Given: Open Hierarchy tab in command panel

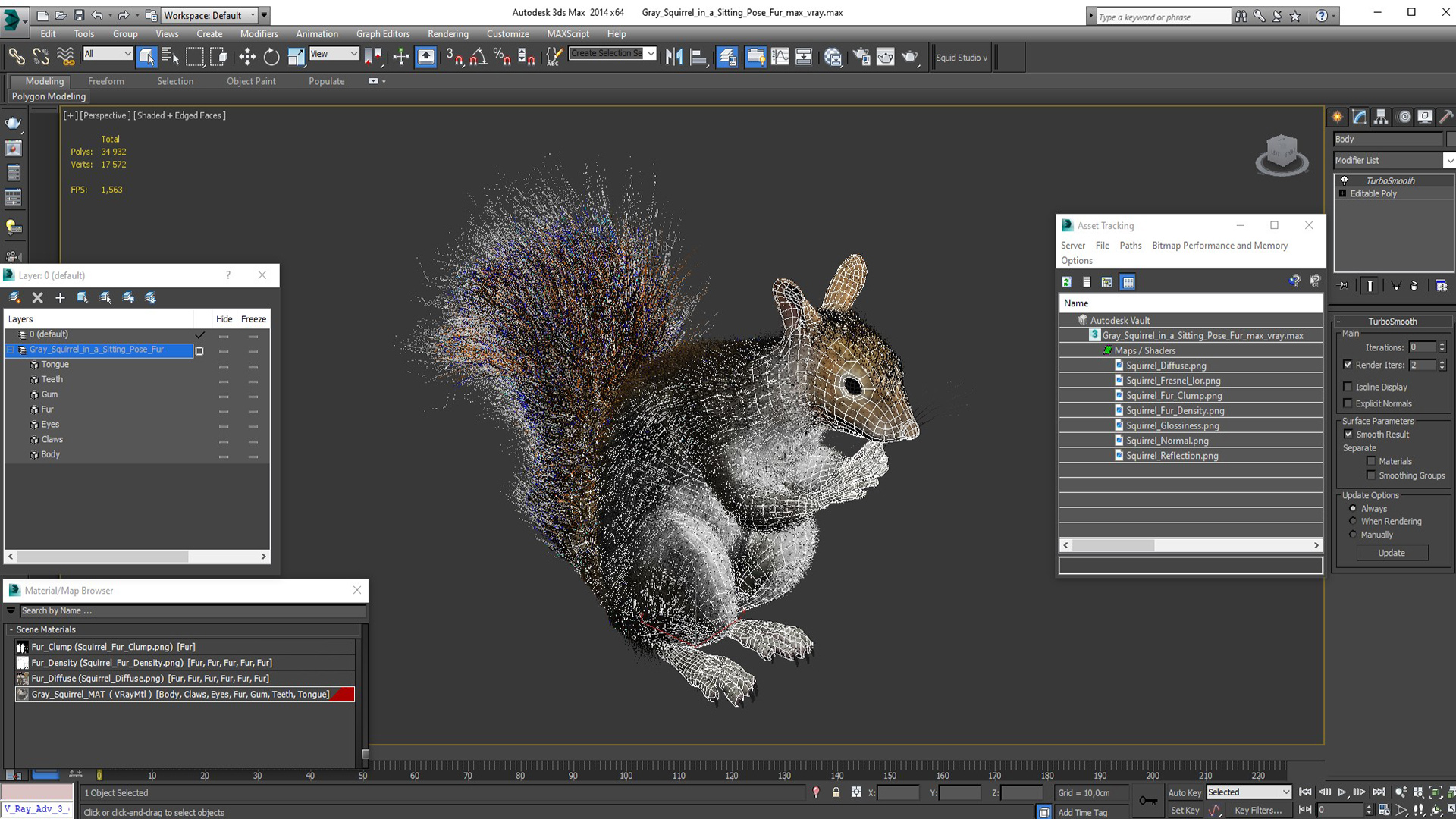Looking at the screenshot, I should (x=1381, y=117).
